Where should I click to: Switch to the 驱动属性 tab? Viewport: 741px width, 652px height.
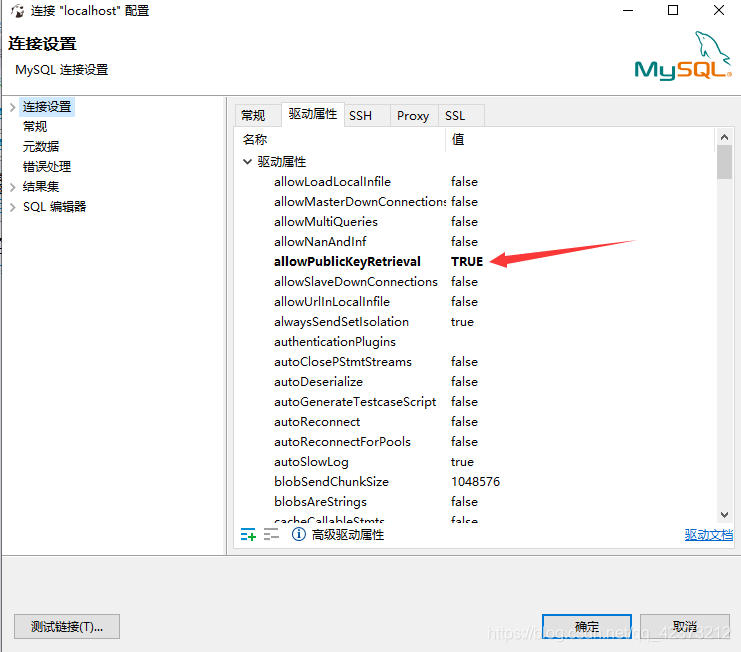[x=313, y=114]
